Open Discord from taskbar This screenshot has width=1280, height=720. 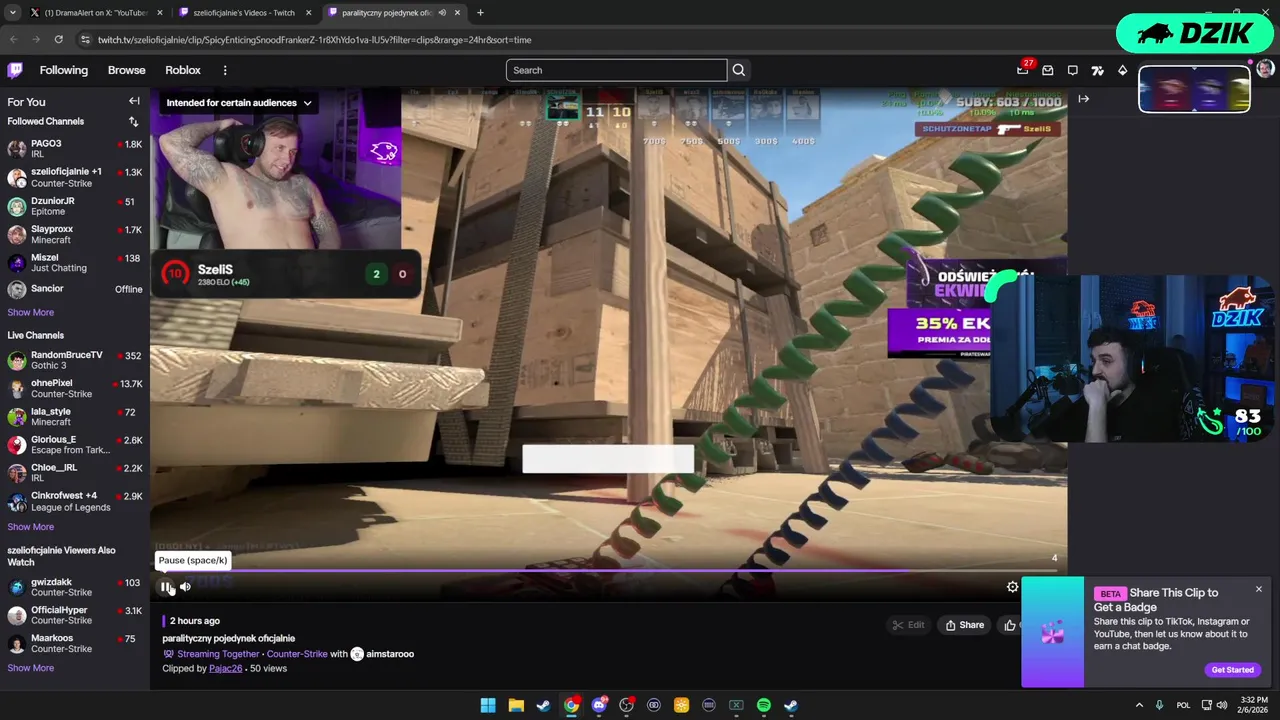tap(599, 705)
